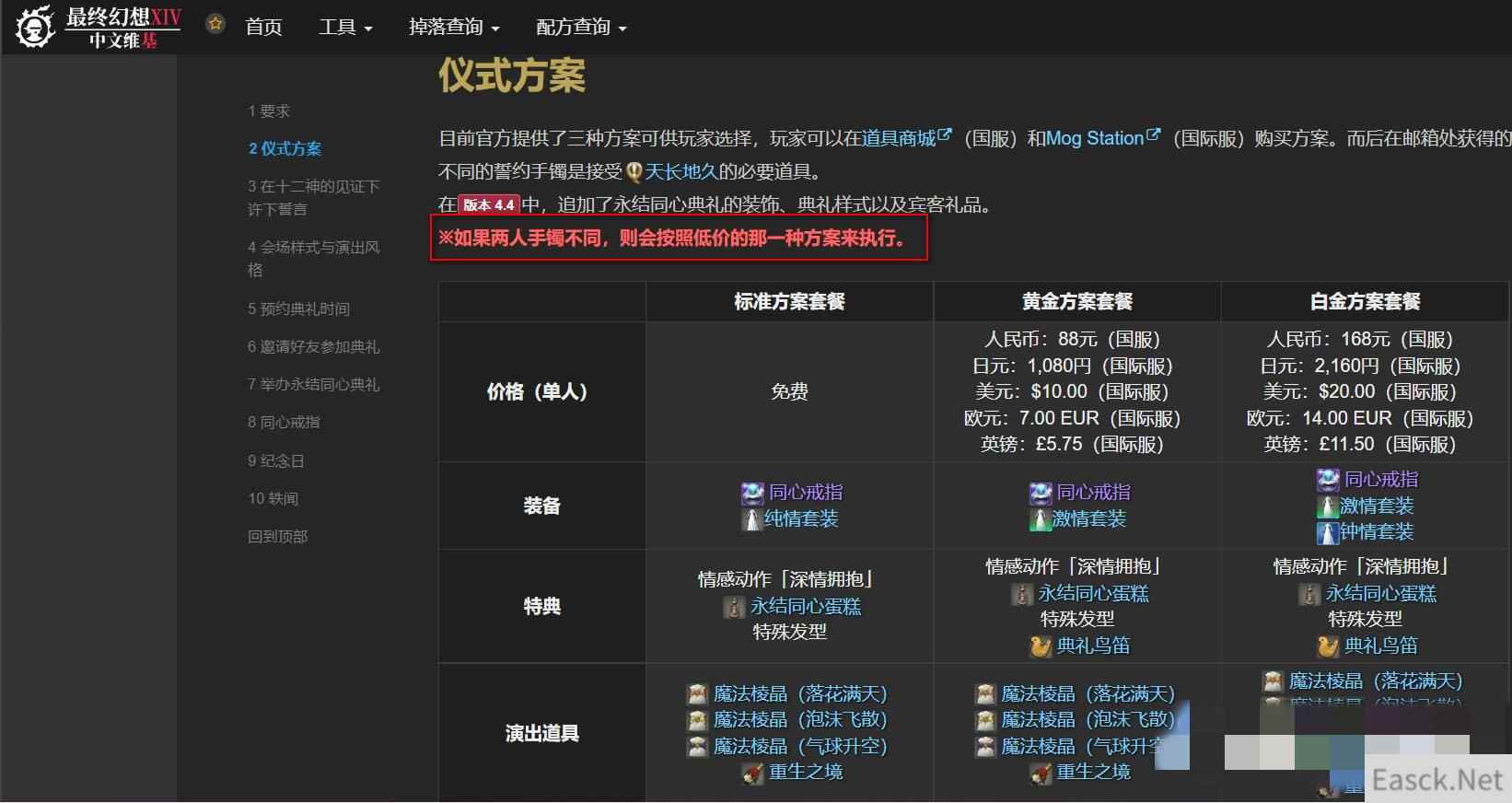This screenshot has height=803, width=1512.
Task: Open the 钟情套装 link
Action: pyautogui.click(x=1377, y=531)
